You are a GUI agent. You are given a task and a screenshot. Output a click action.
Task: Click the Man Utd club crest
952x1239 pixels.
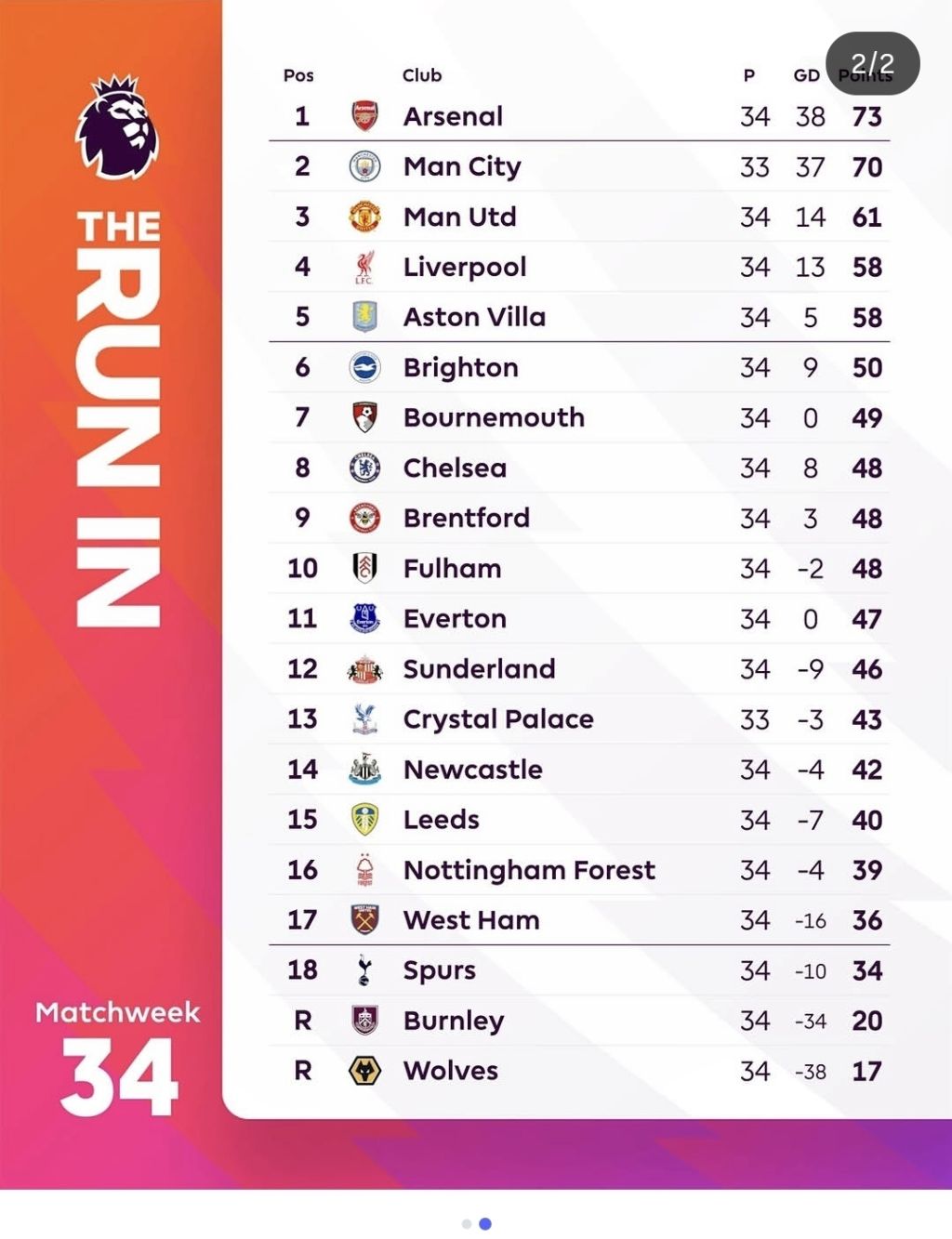click(364, 217)
